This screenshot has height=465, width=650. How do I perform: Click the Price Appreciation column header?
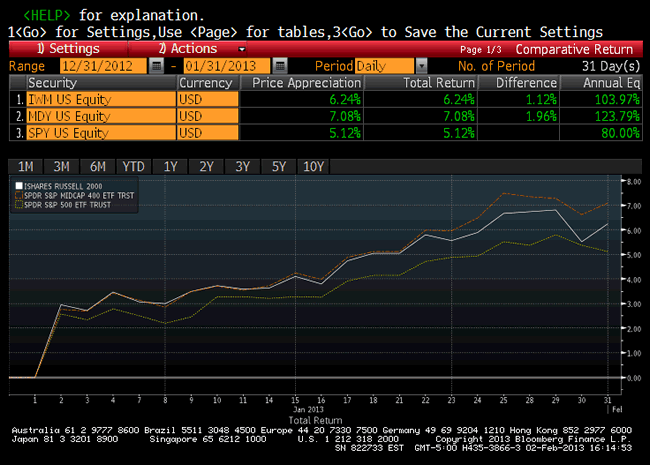306,83
